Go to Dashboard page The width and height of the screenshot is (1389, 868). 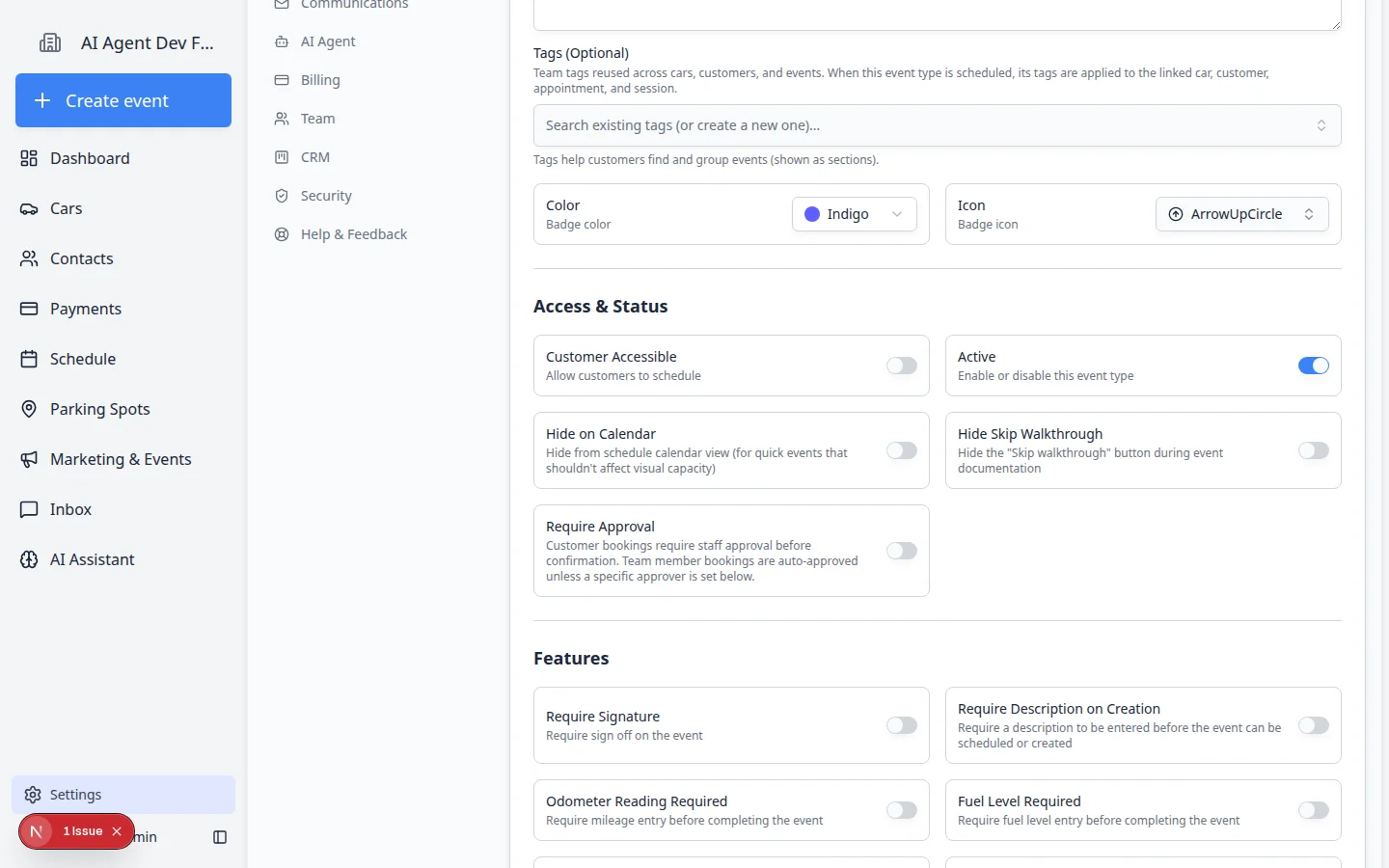tap(90, 158)
